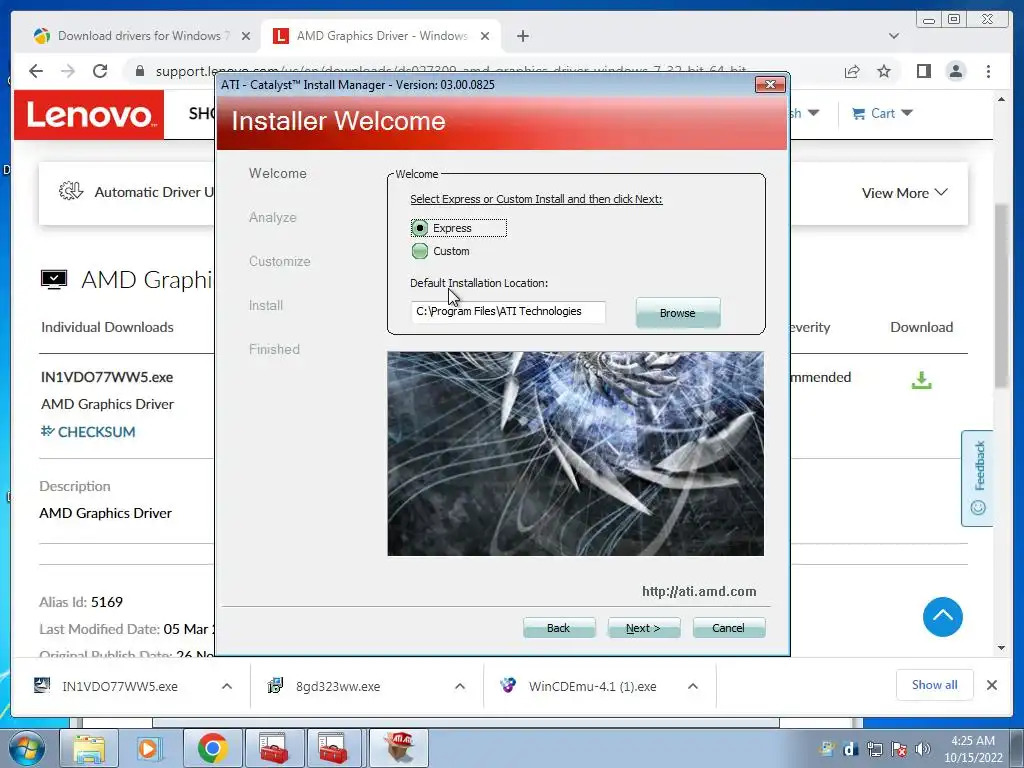
Task: Cancel the Catalyst installation
Action: [728, 628]
